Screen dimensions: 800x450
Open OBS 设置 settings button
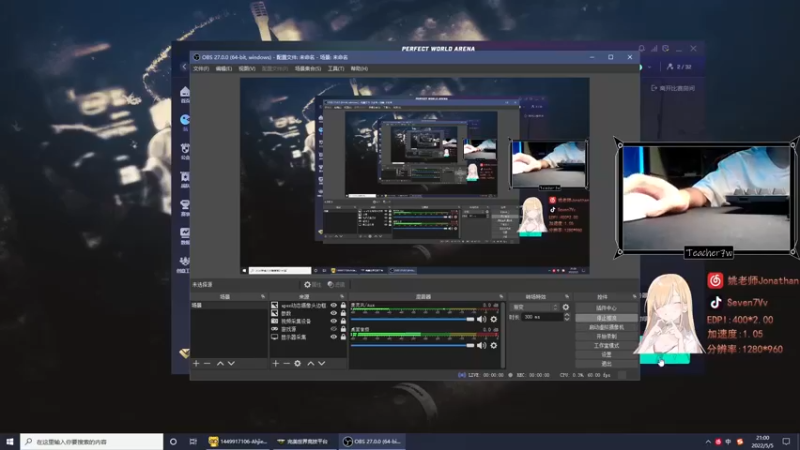pos(606,355)
